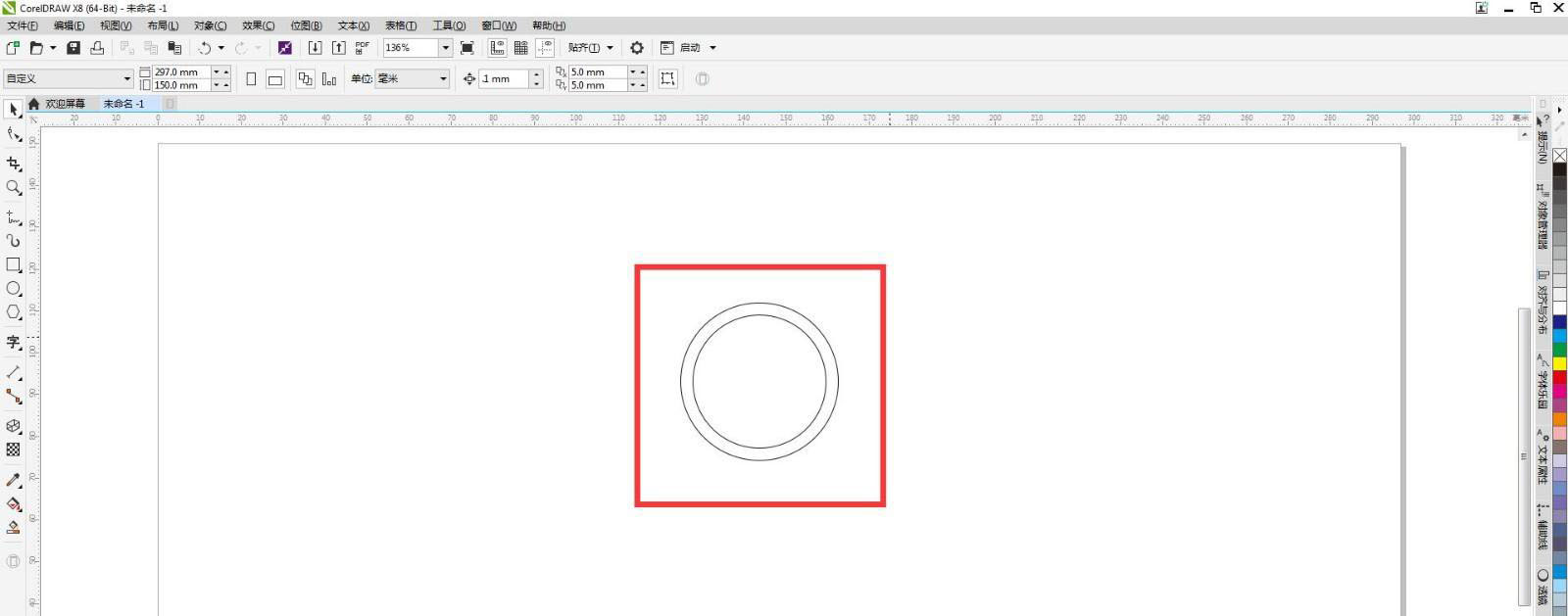Choose the Polygon tool
The height and width of the screenshot is (616, 1568).
(x=14, y=312)
